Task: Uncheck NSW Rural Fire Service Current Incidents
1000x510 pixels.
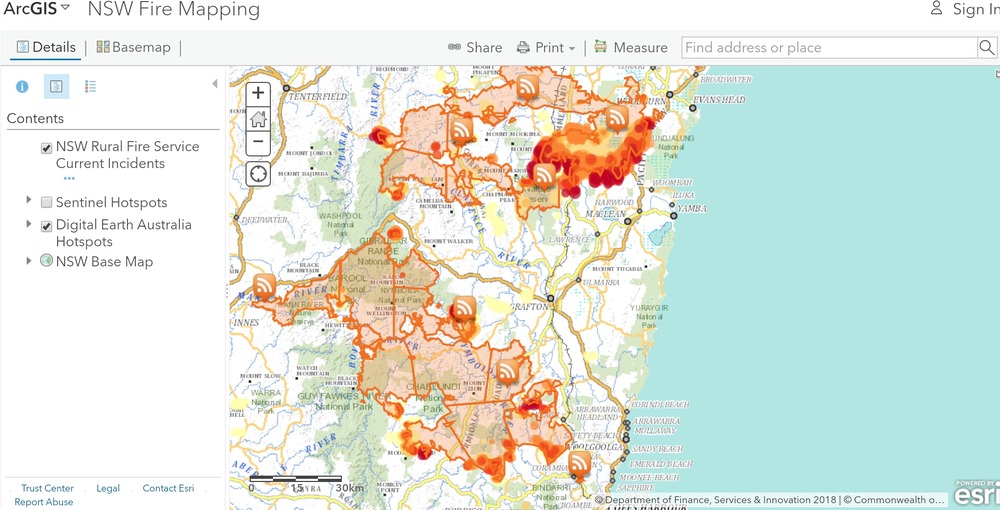Action: coord(46,148)
